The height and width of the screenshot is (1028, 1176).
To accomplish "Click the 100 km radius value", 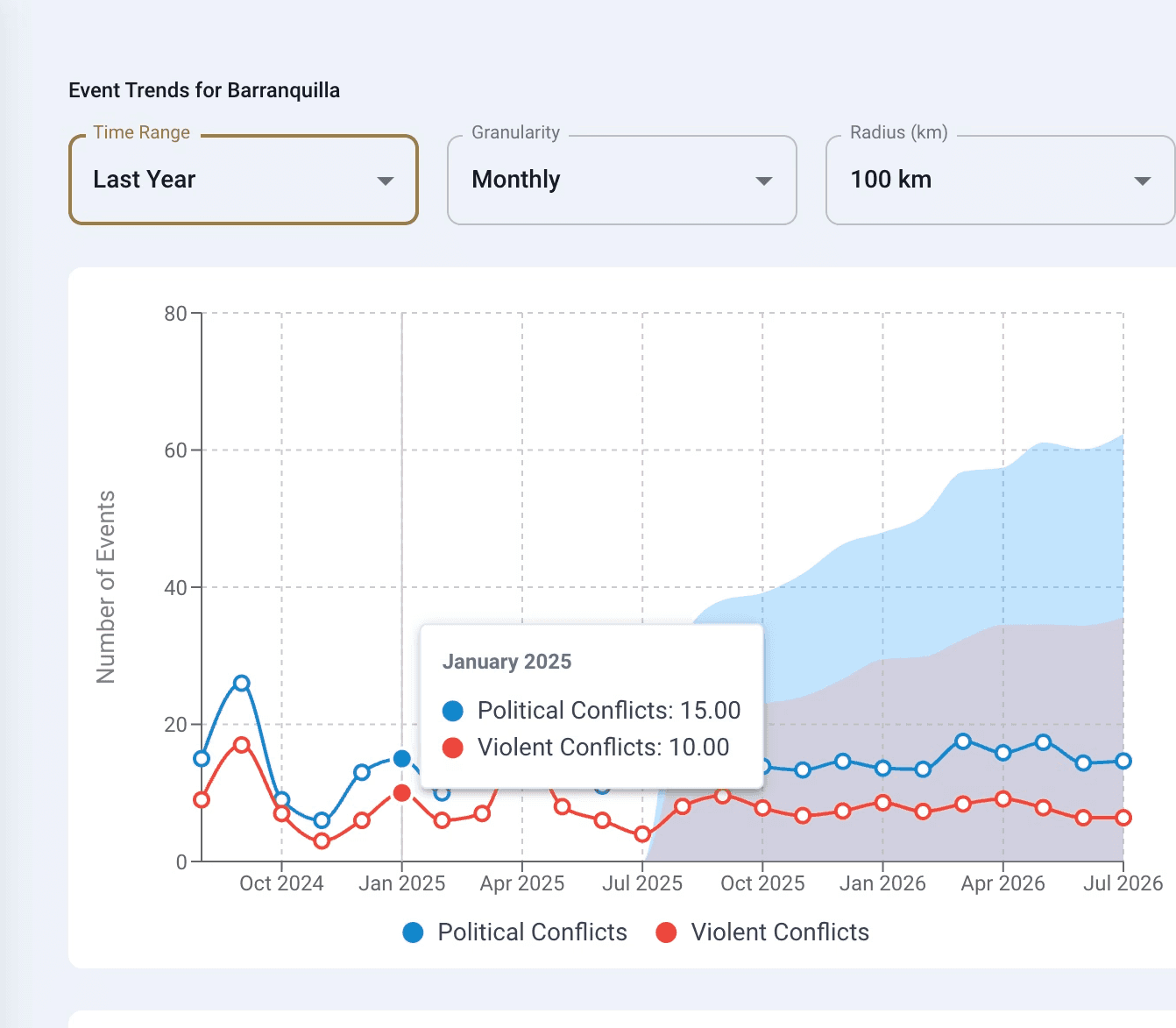I will 890,180.
